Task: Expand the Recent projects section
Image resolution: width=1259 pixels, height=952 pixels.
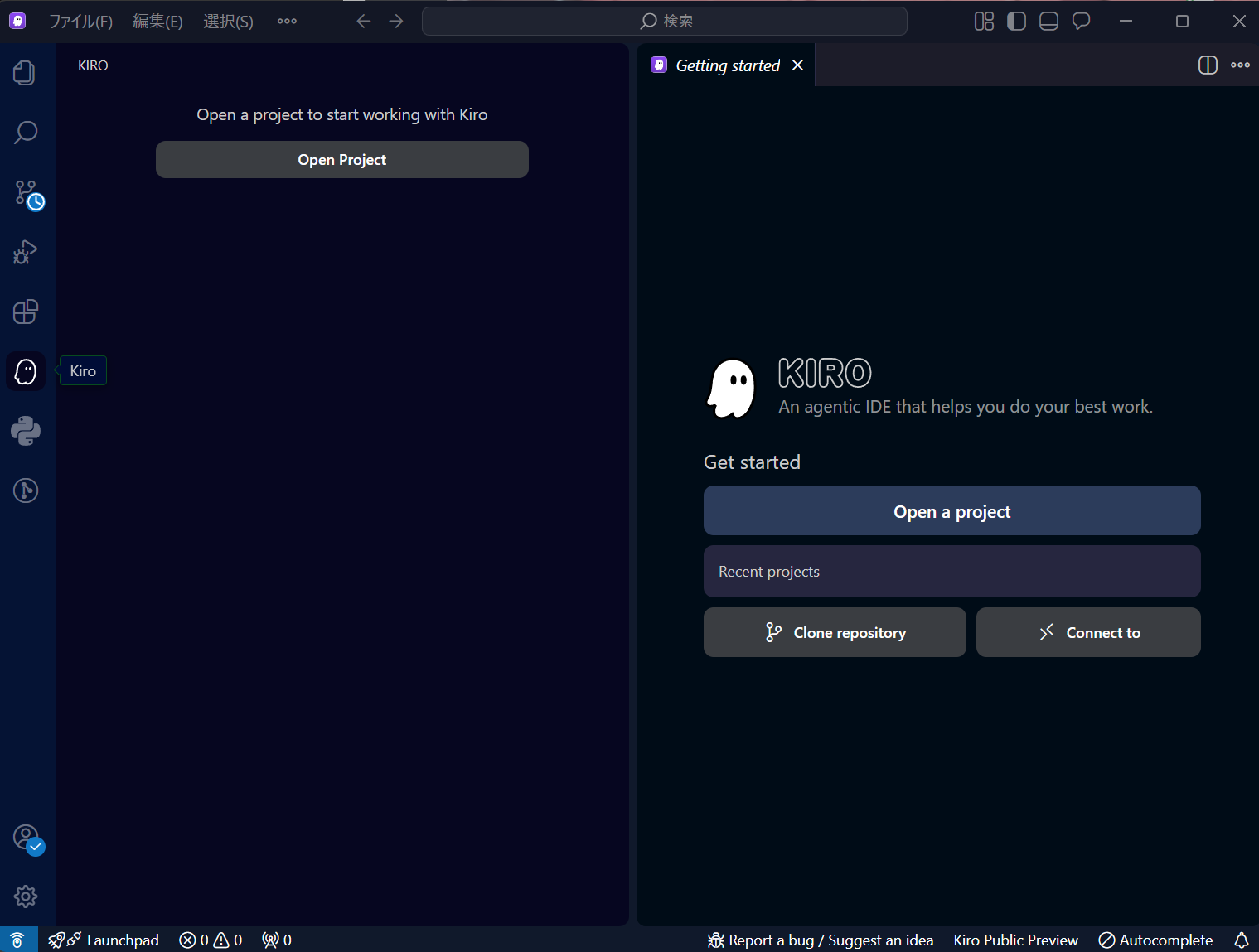Action: (x=952, y=572)
